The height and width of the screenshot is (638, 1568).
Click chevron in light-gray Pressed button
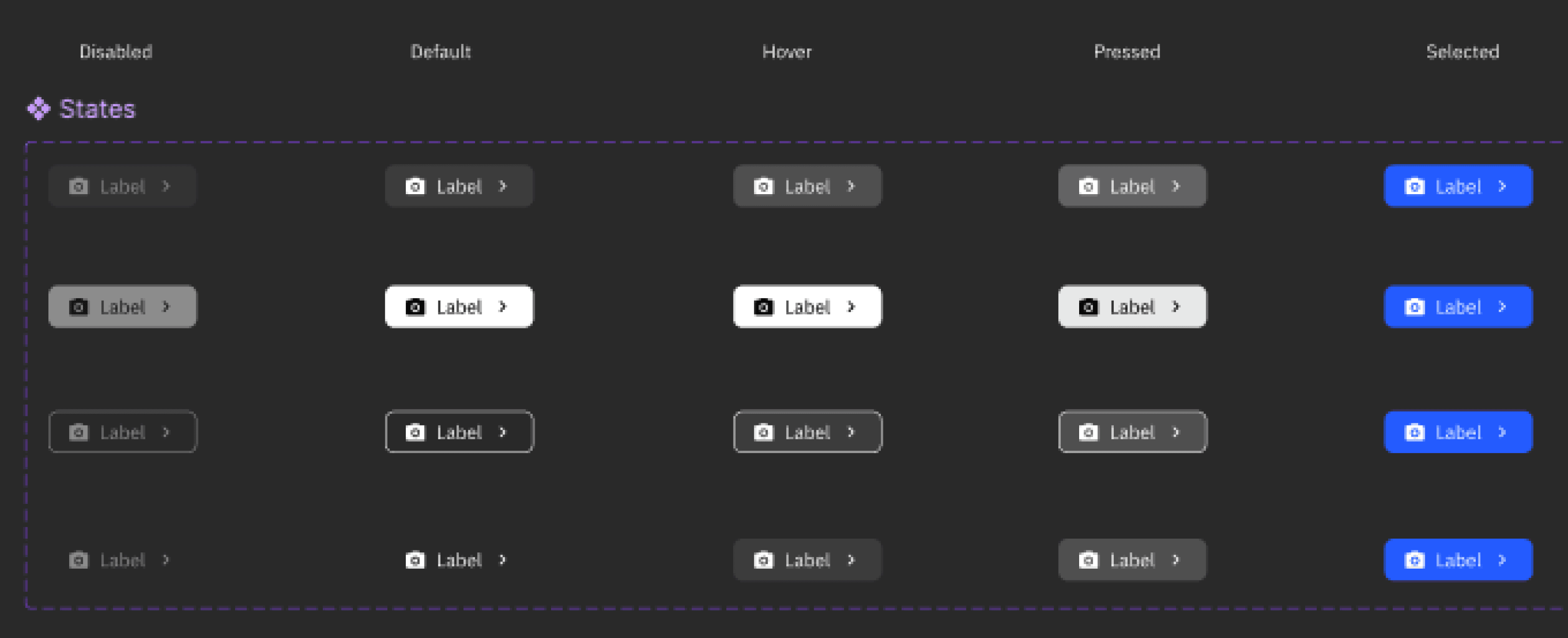pyautogui.click(x=1176, y=307)
